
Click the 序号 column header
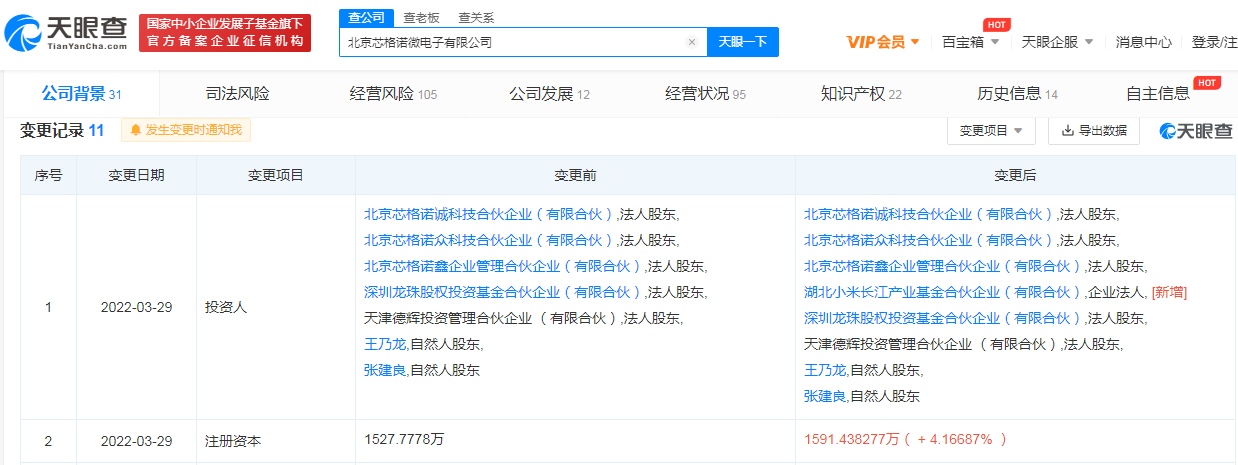pos(49,175)
